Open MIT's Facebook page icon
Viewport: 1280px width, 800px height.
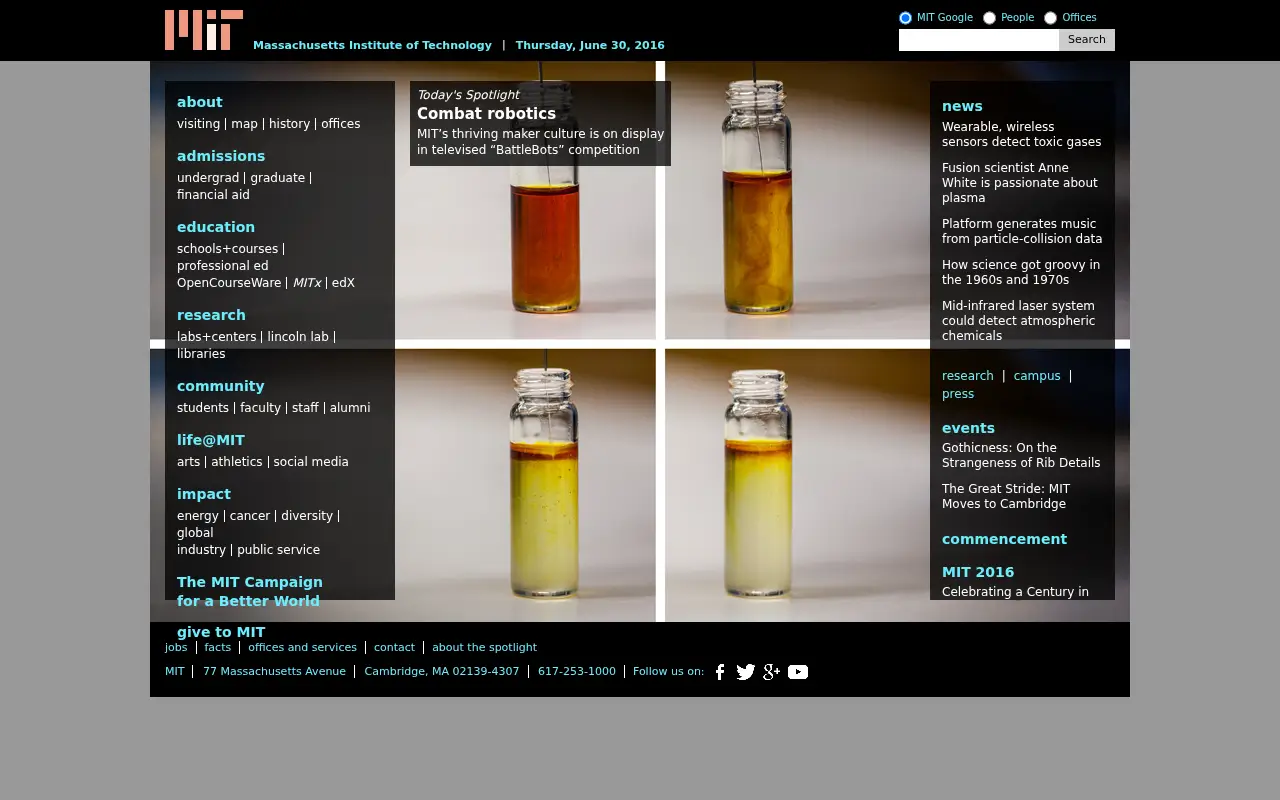coord(720,672)
